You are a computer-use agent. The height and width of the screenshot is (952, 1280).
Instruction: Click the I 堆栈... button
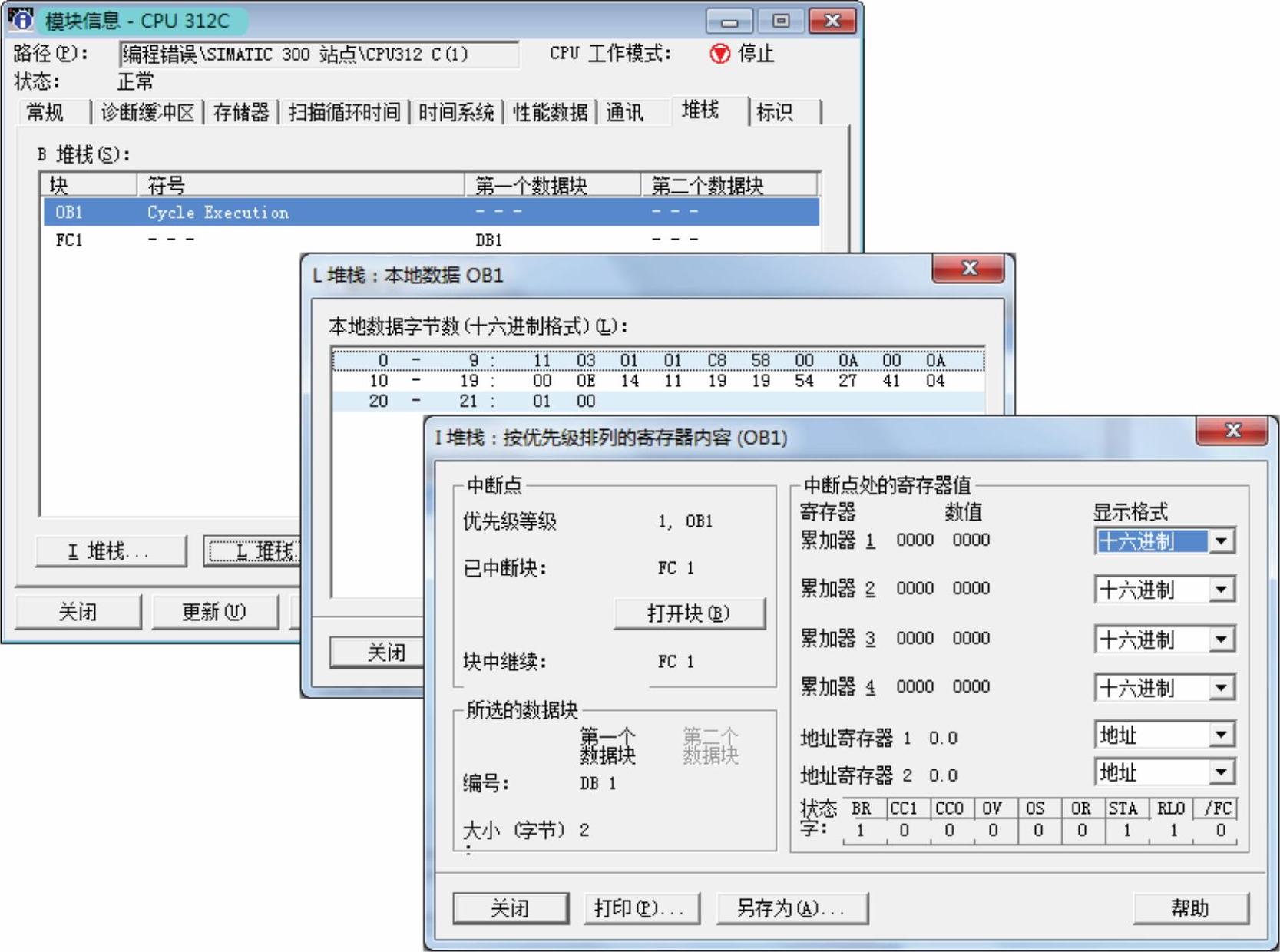[111, 551]
